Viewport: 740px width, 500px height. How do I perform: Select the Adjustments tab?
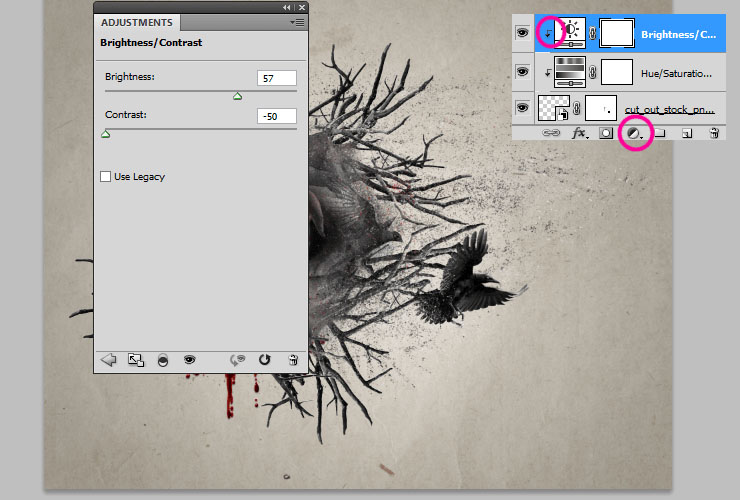click(x=137, y=22)
